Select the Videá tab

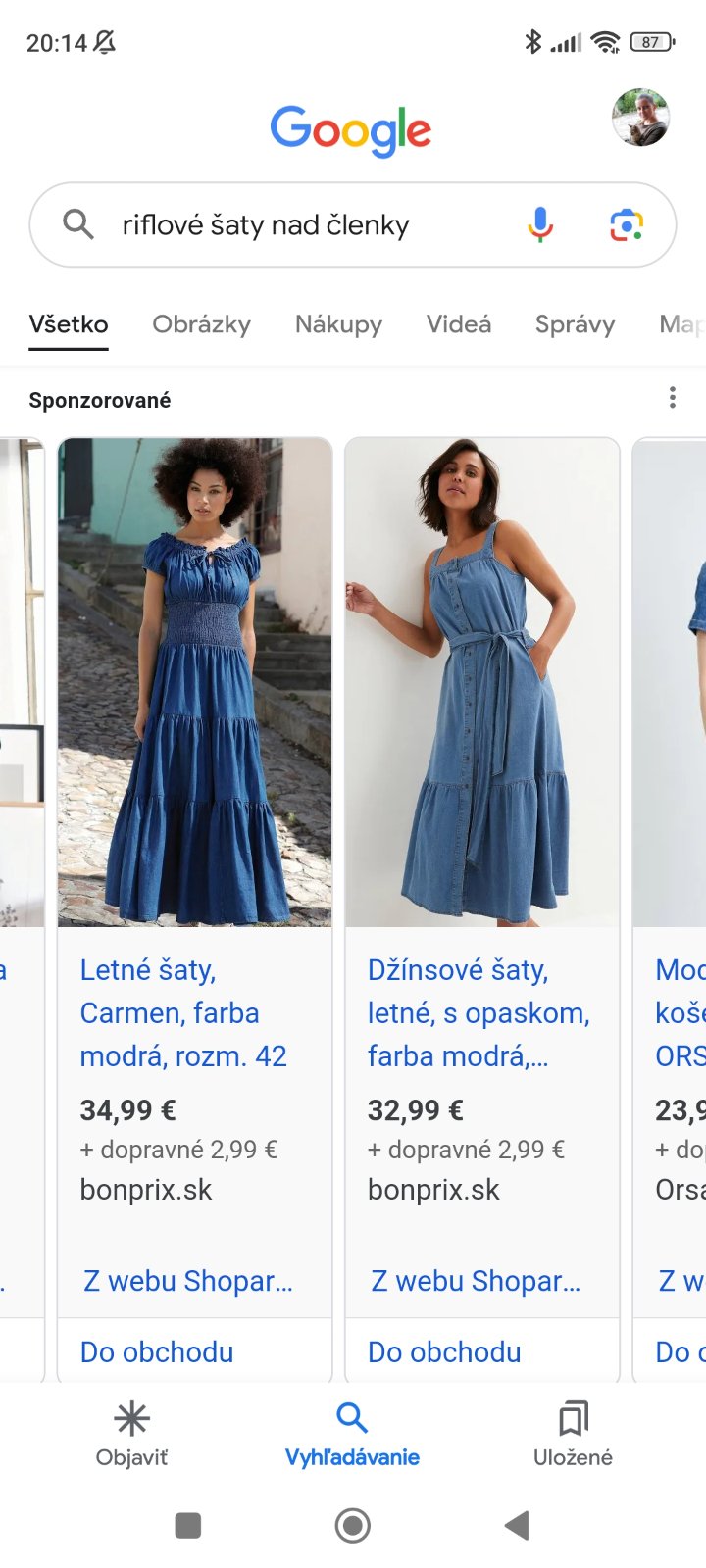coord(459,324)
